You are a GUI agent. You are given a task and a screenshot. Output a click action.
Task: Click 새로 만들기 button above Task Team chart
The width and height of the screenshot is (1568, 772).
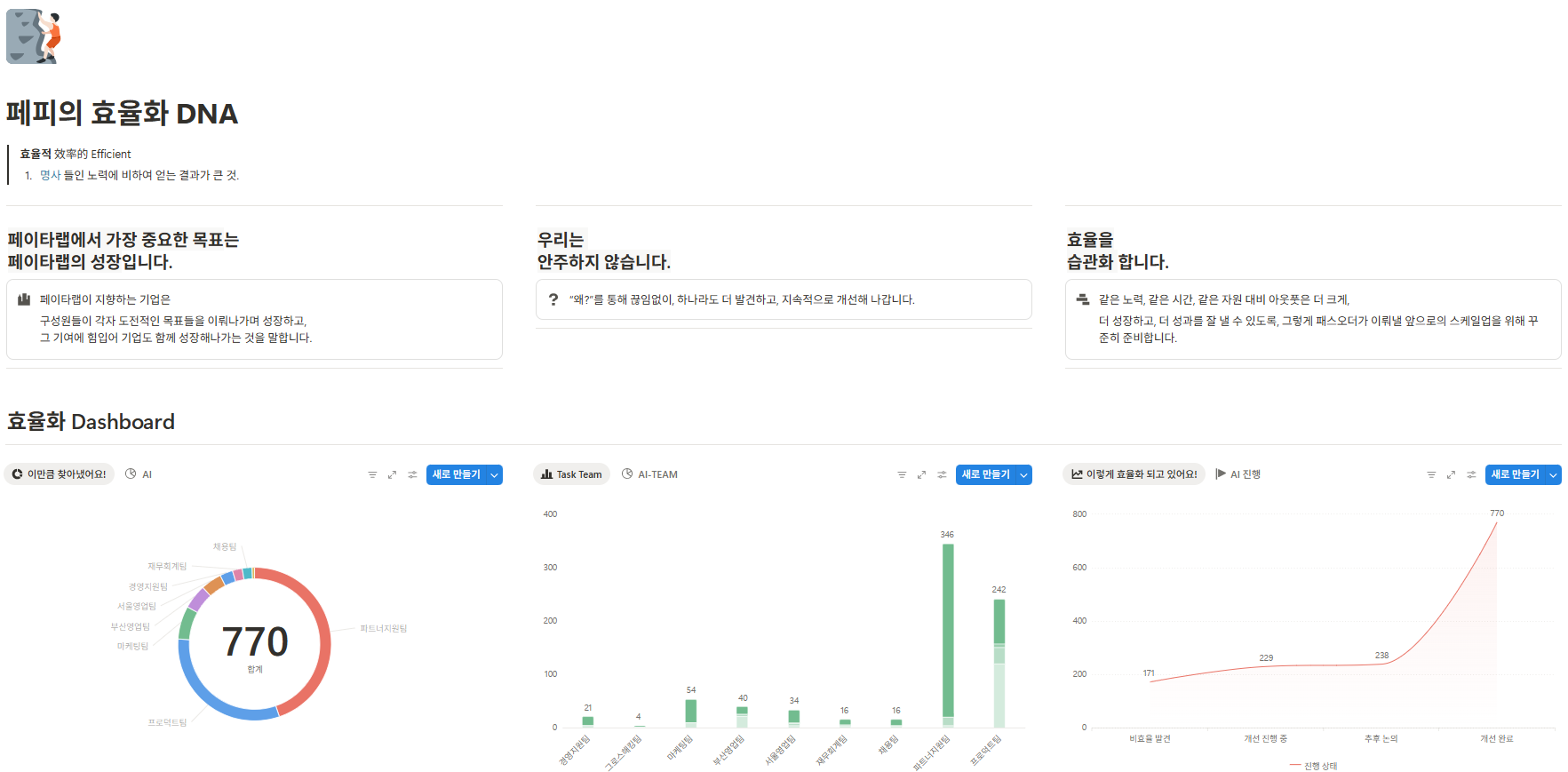coord(985,475)
